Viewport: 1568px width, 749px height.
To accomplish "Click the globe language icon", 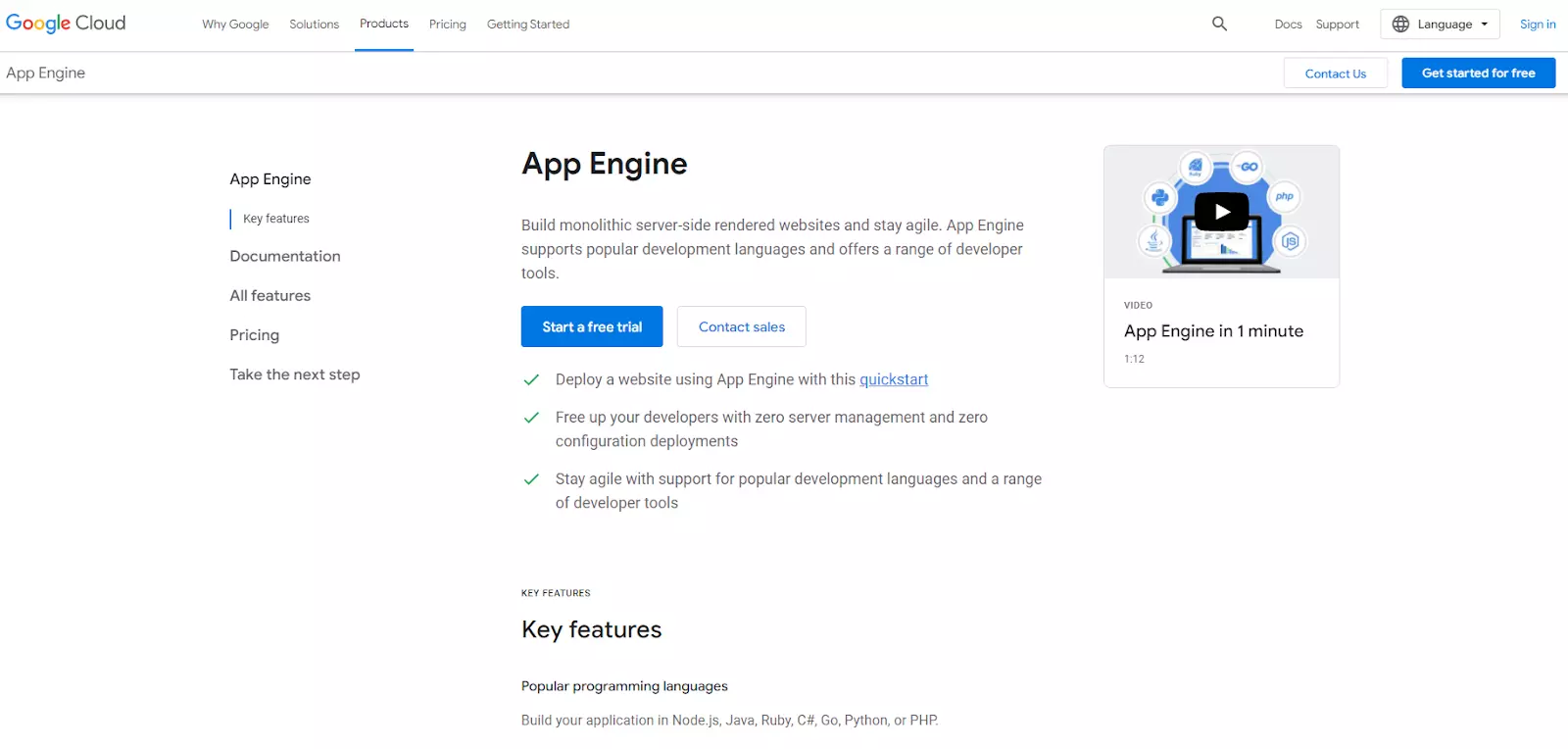I will (x=1400, y=24).
